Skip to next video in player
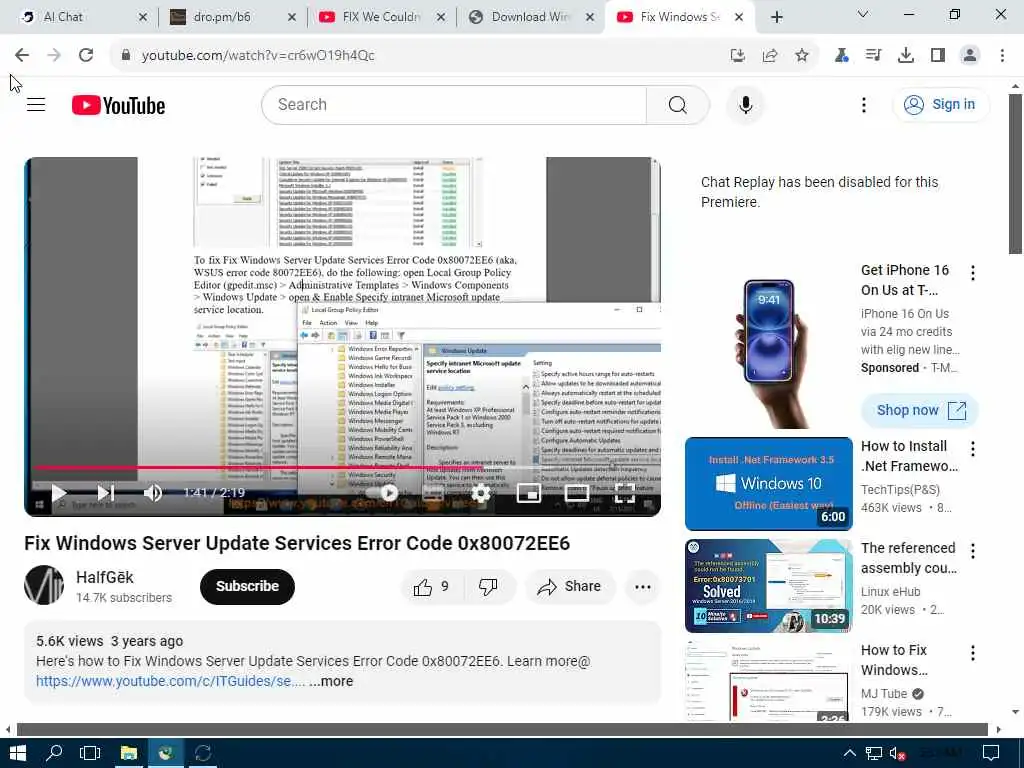The height and width of the screenshot is (768, 1024). point(106,493)
